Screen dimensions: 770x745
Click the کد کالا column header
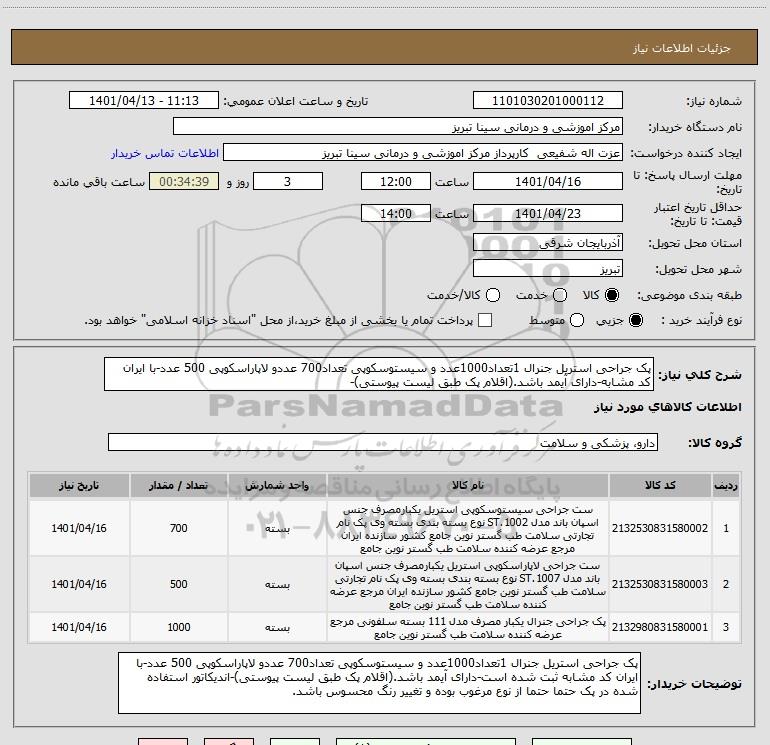(660, 485)
